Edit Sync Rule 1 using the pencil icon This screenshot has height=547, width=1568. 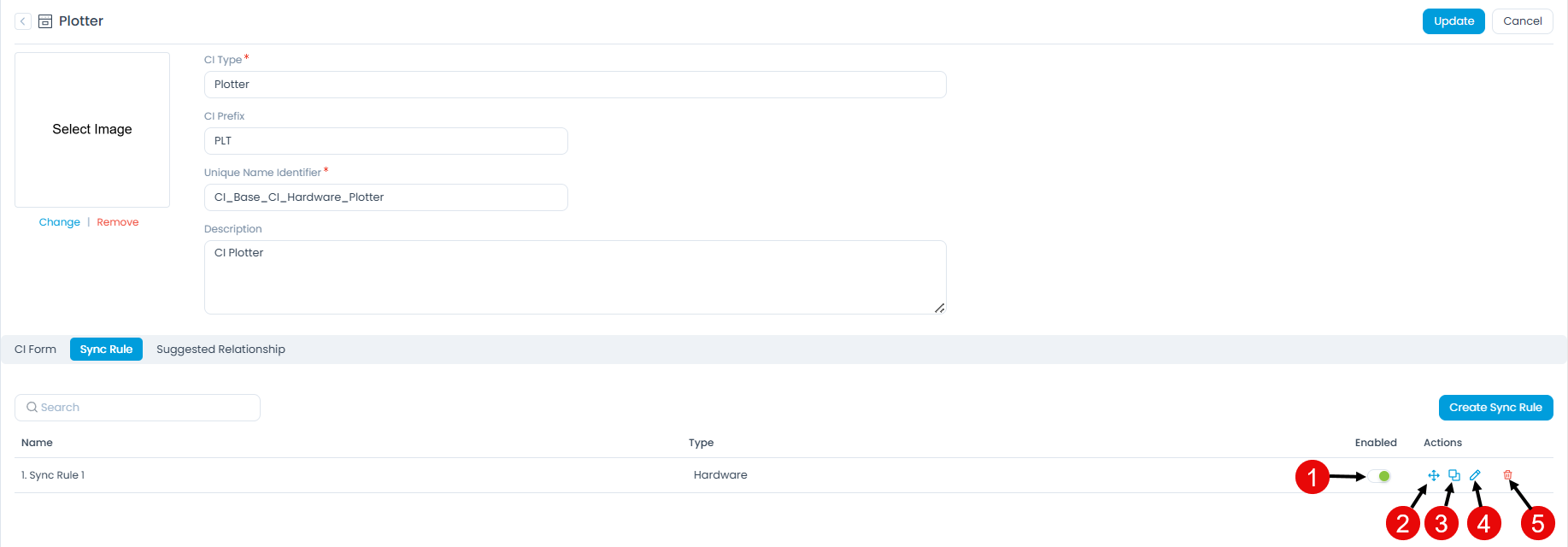pos(1475,475)
